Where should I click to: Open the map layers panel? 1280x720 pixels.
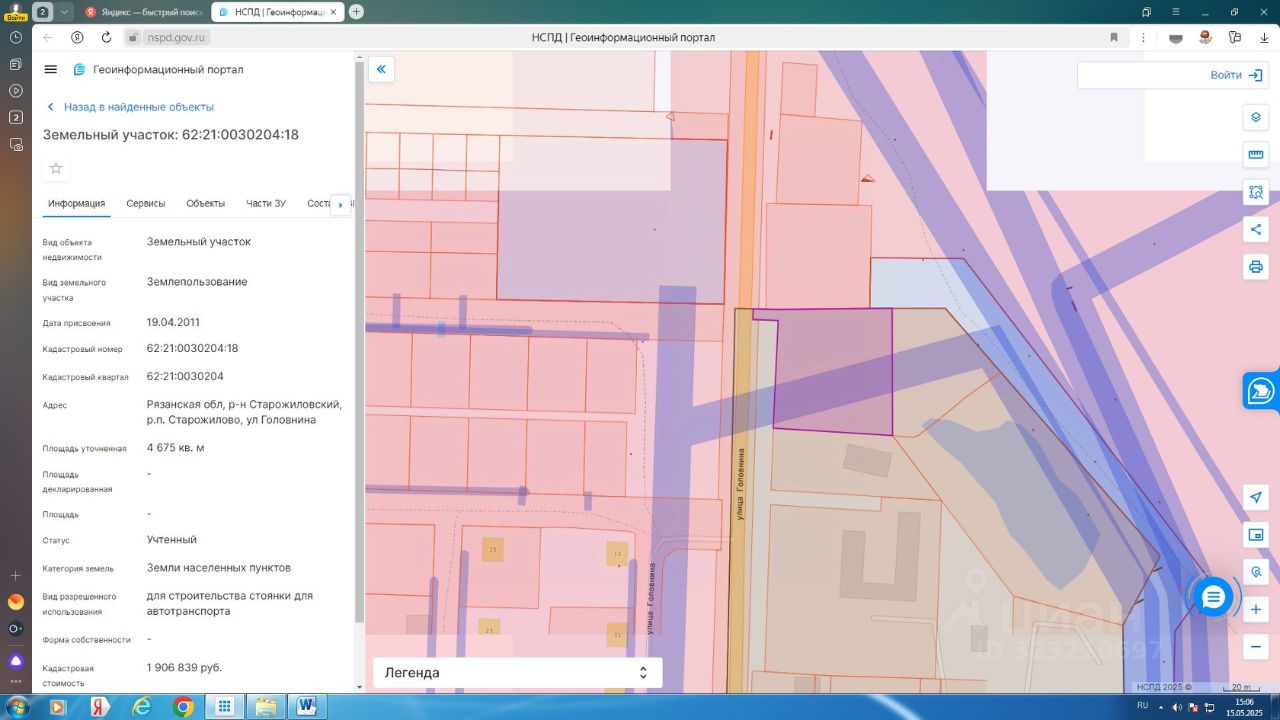(x=1256, y=117)
